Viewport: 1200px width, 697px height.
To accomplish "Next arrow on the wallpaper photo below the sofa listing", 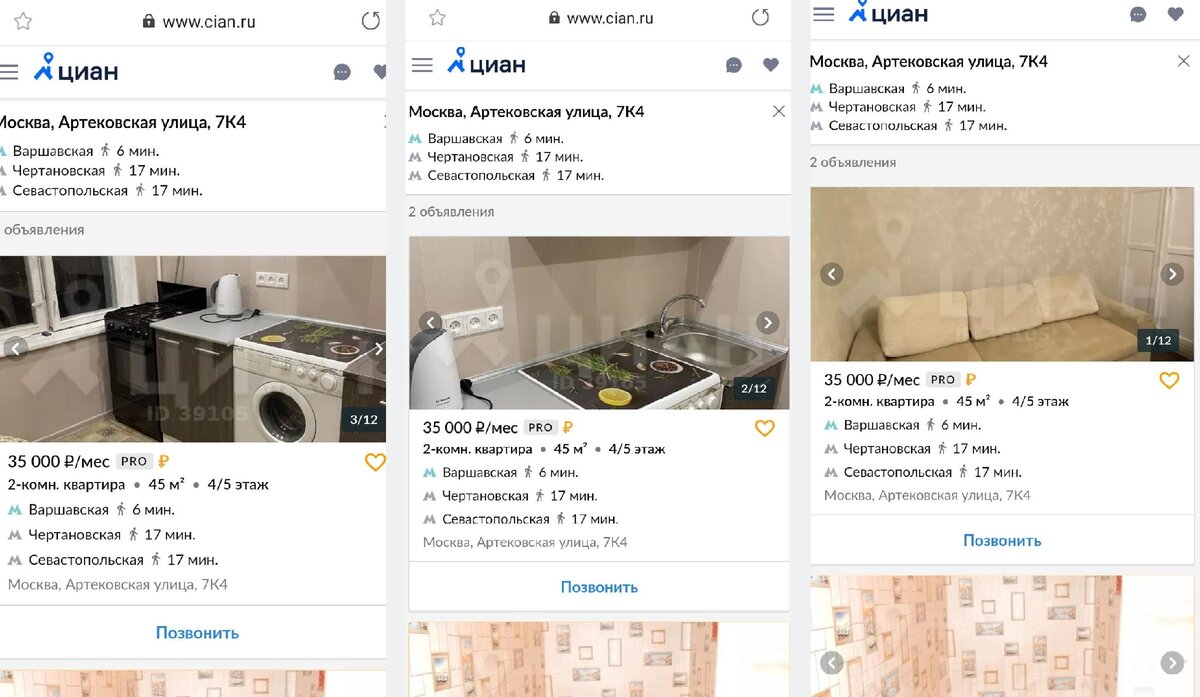I will (1172, 662).
